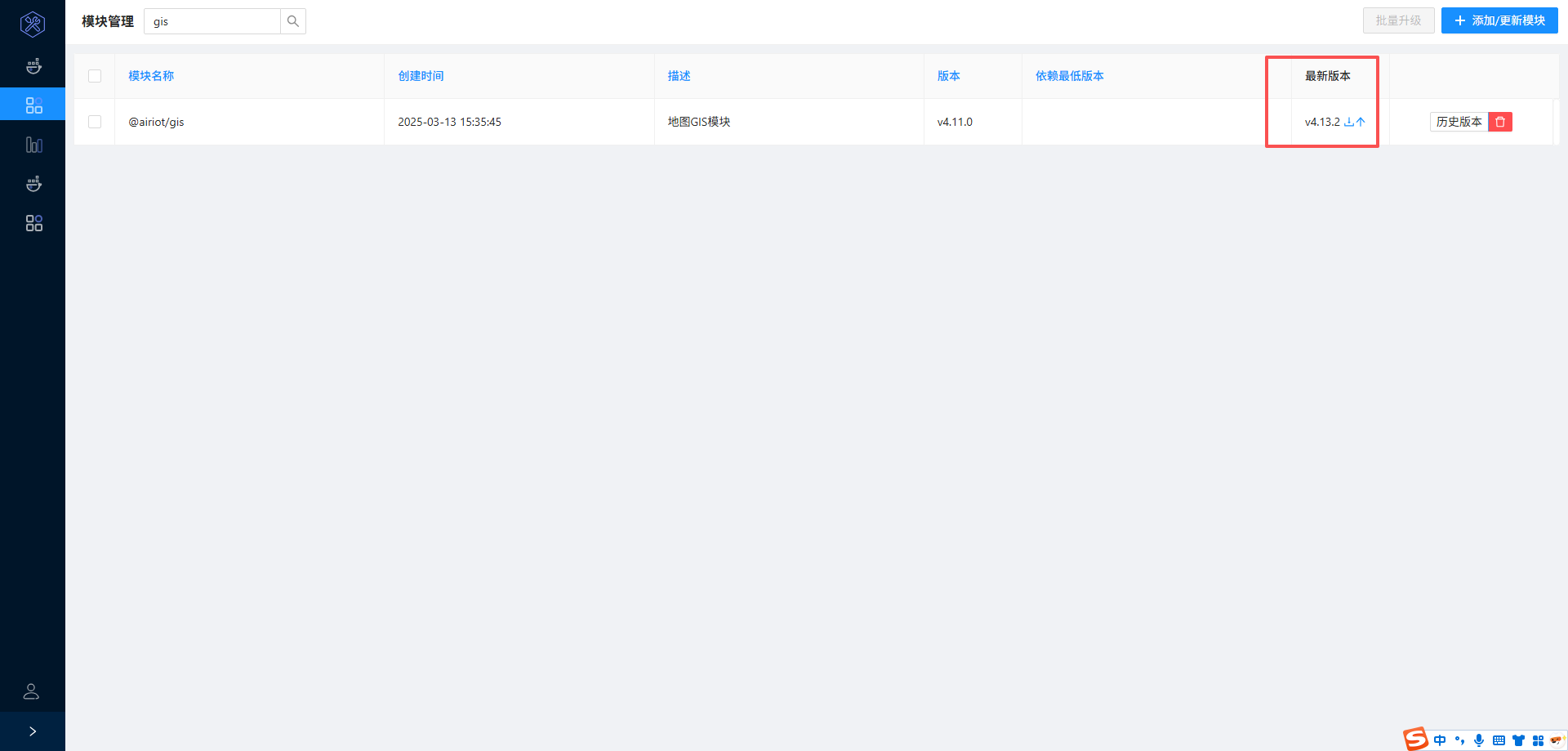
Task: Click the platform logo in the sidebar
Action: [x=33, y=25]
